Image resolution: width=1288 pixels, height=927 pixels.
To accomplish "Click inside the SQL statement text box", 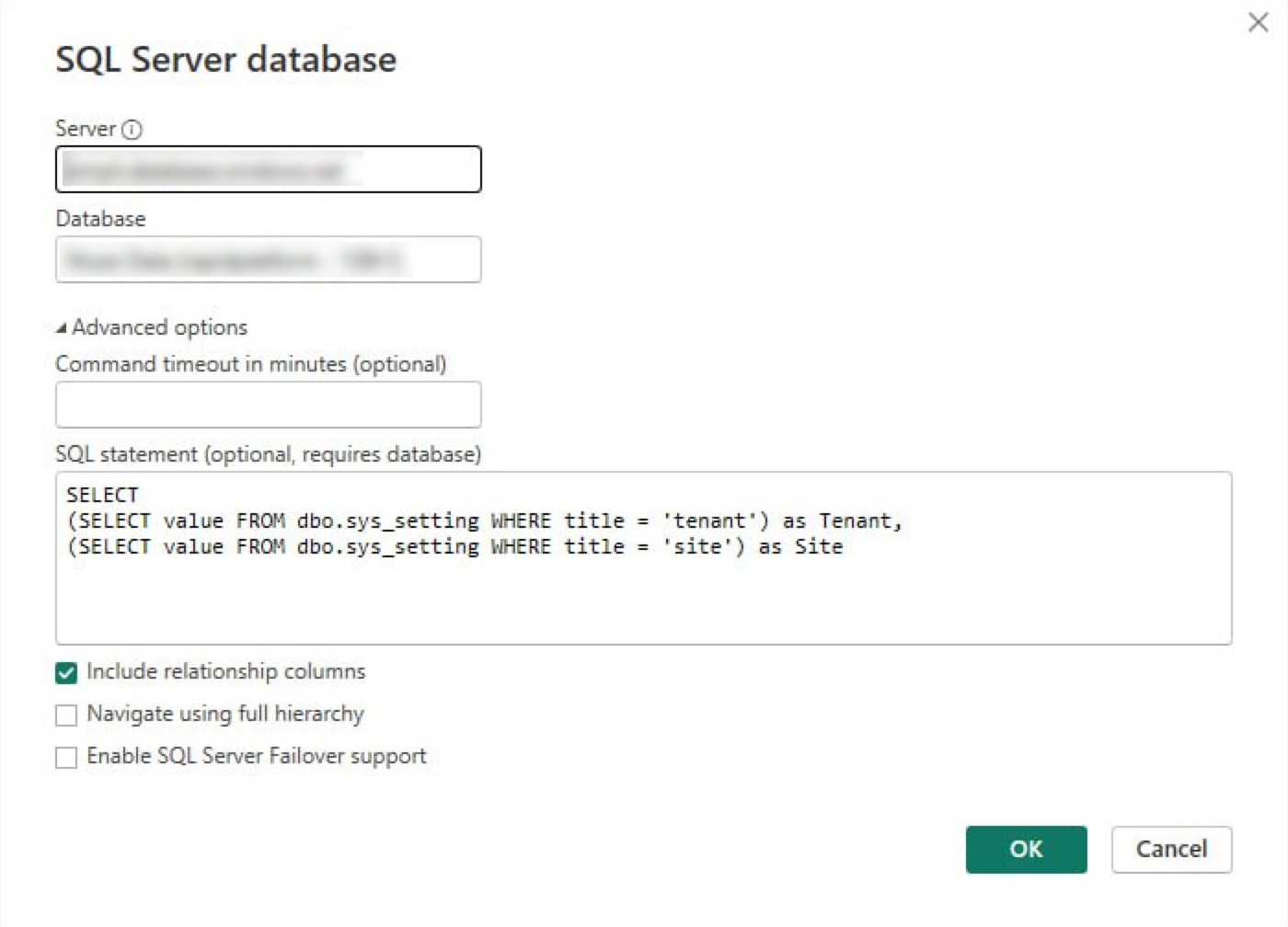I will [643, 558].
